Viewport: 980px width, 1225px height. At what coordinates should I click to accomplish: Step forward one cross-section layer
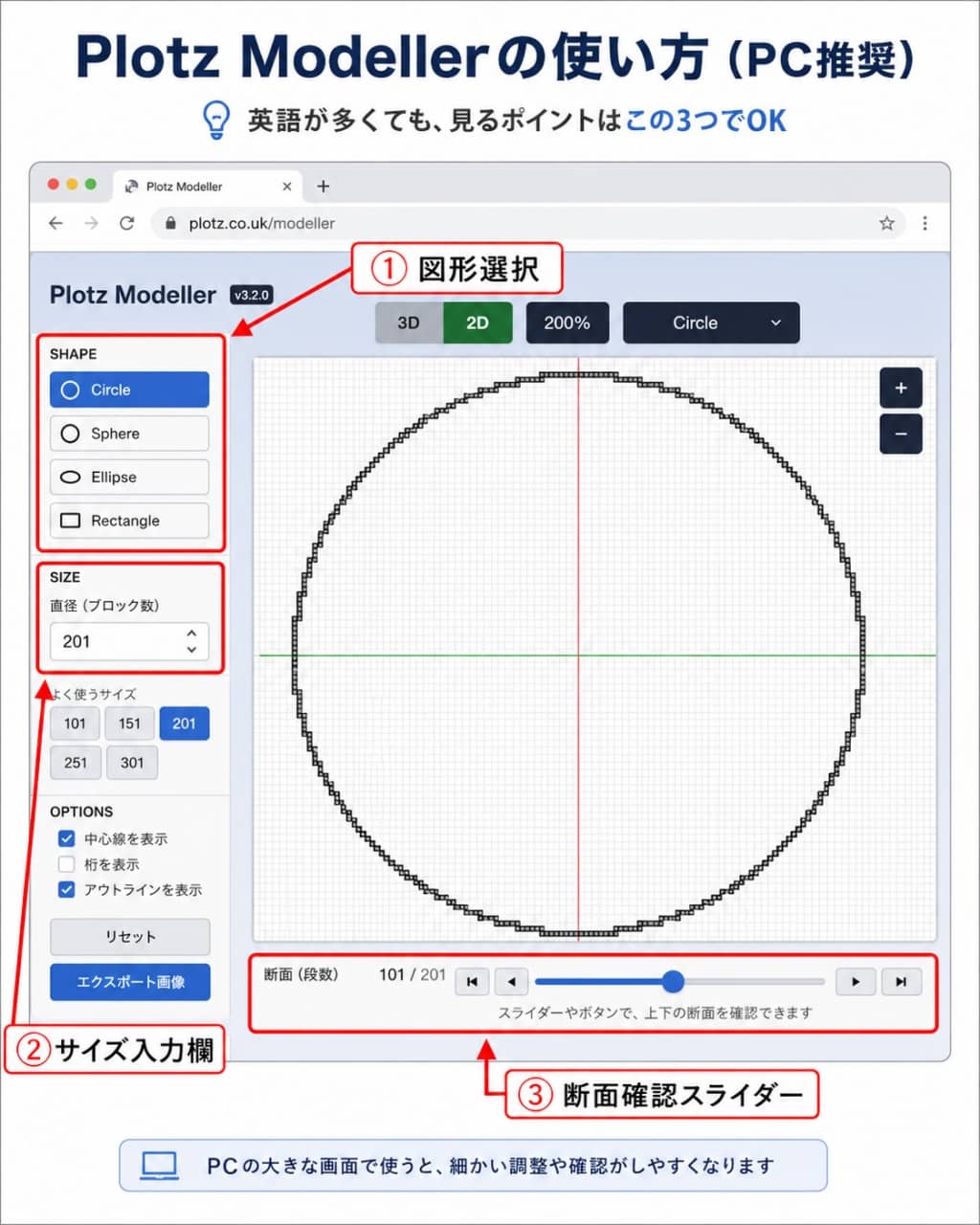tap(856, 982)
